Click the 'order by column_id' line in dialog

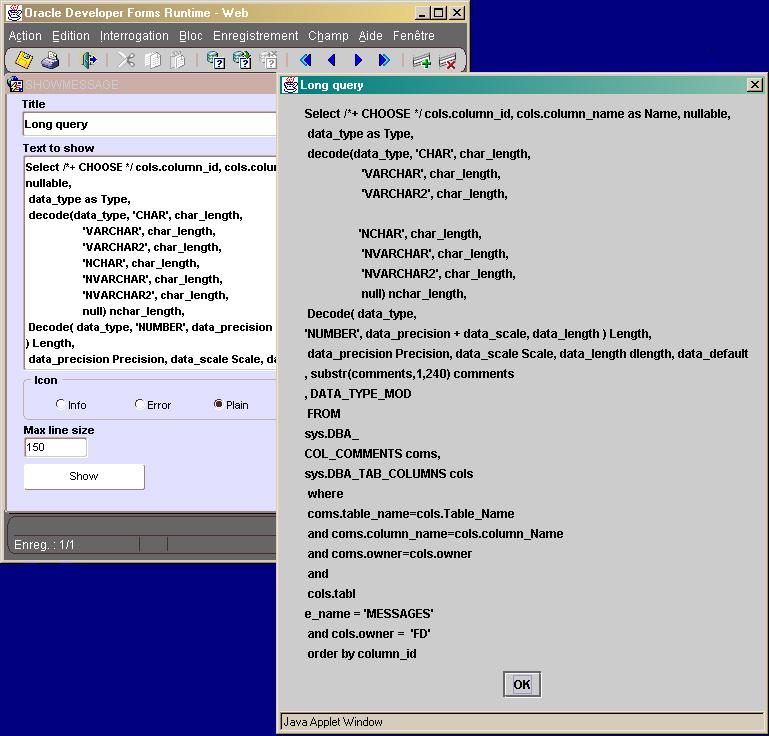point(362,654)
